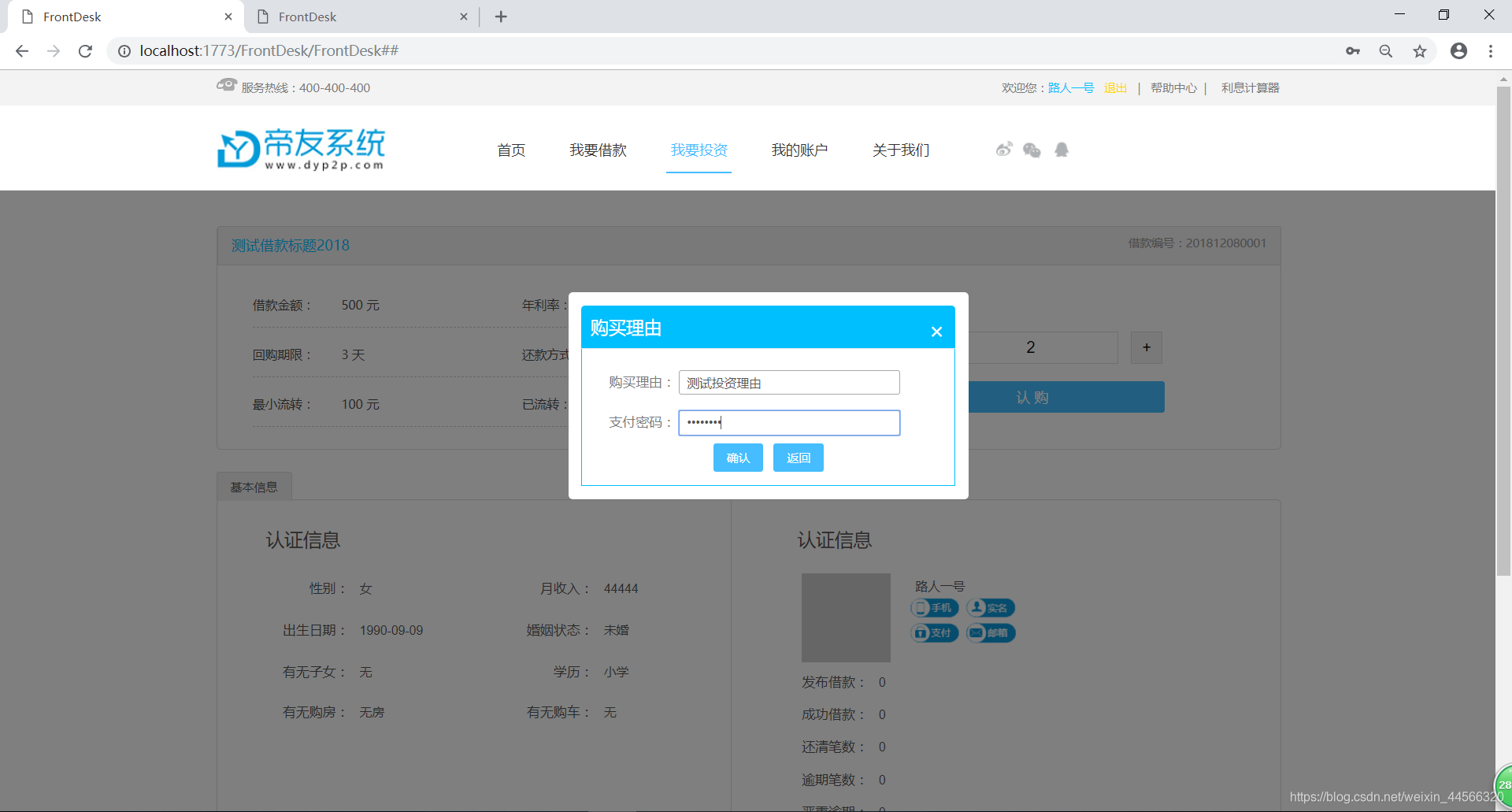The image size is (1512, 812).
Task: Click 回购期限 value 3 天
Action: point(353,355)
